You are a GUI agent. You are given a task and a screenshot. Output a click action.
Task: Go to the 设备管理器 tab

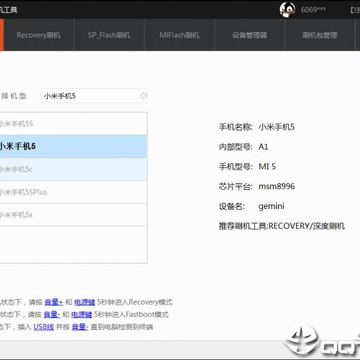point(250,35)
